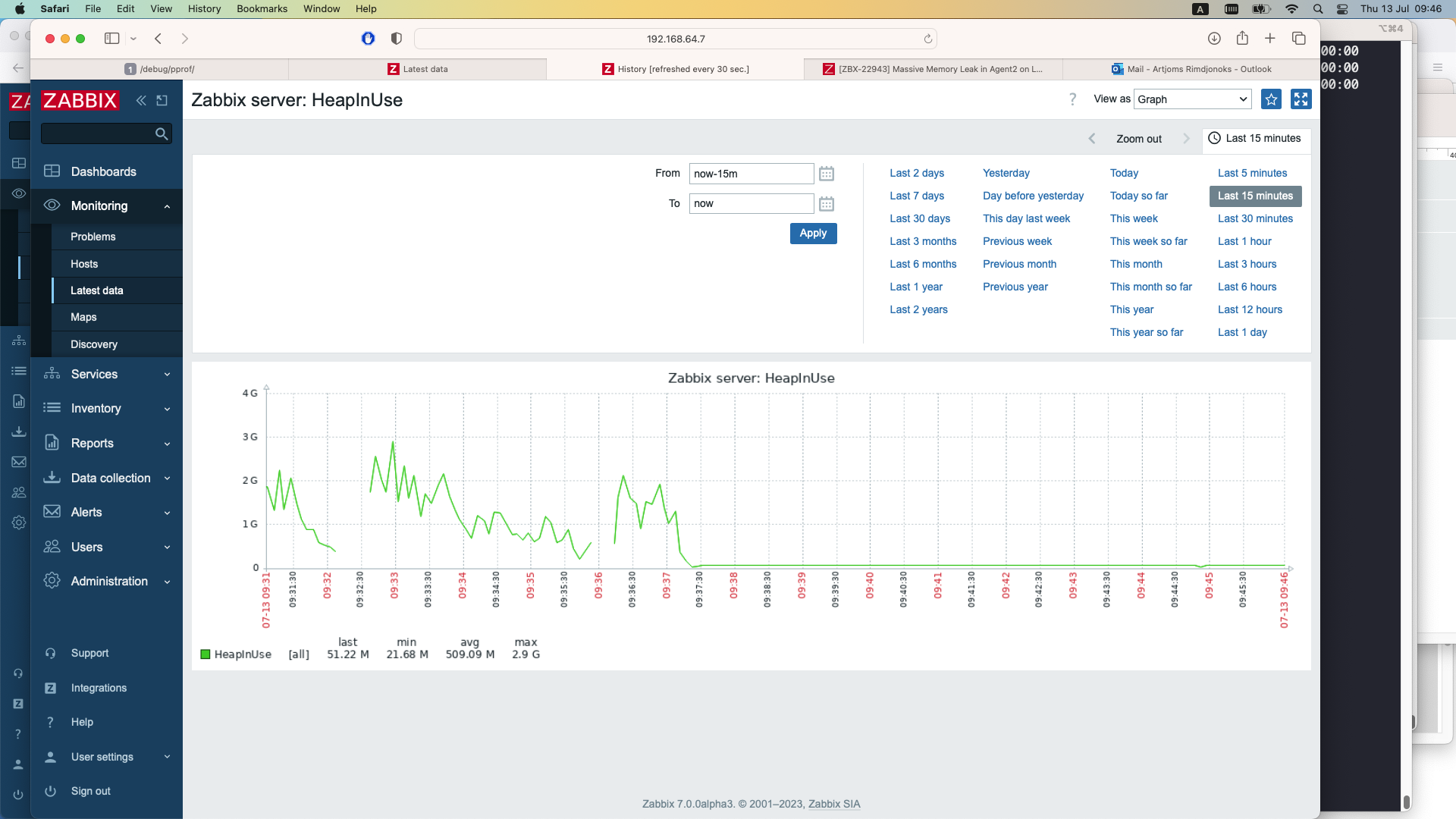Click the Apply button
This screenshot has height=819, width=1456.
point(813,234)
